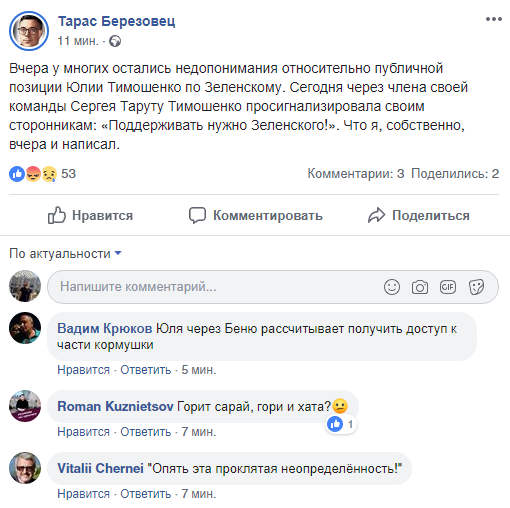Attach a photo using the camera icon
Viewport: 510px width, 508px height.
point(420,287)
